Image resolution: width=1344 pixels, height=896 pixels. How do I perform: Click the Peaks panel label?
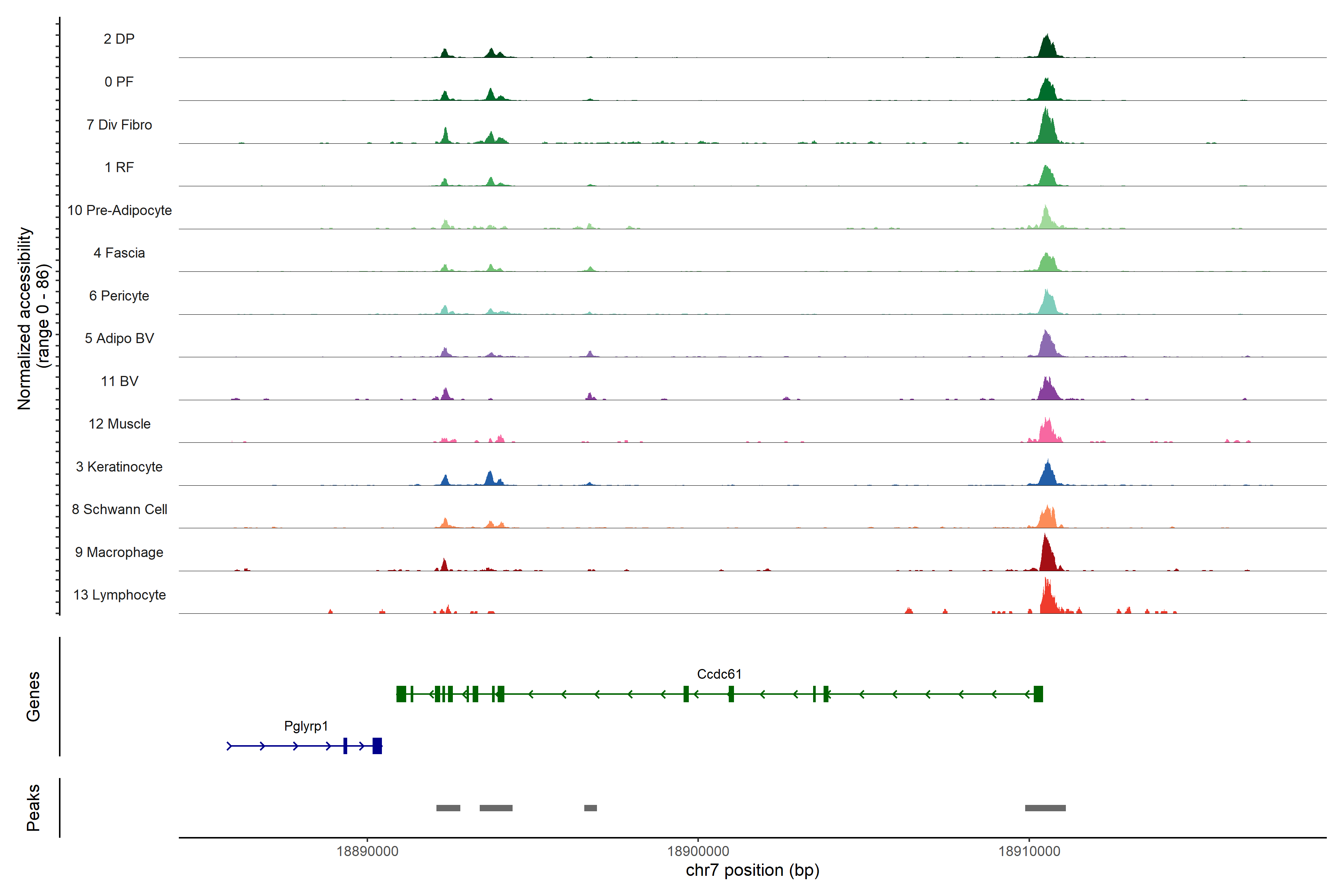pyautogui.click(x=33, y=808)
